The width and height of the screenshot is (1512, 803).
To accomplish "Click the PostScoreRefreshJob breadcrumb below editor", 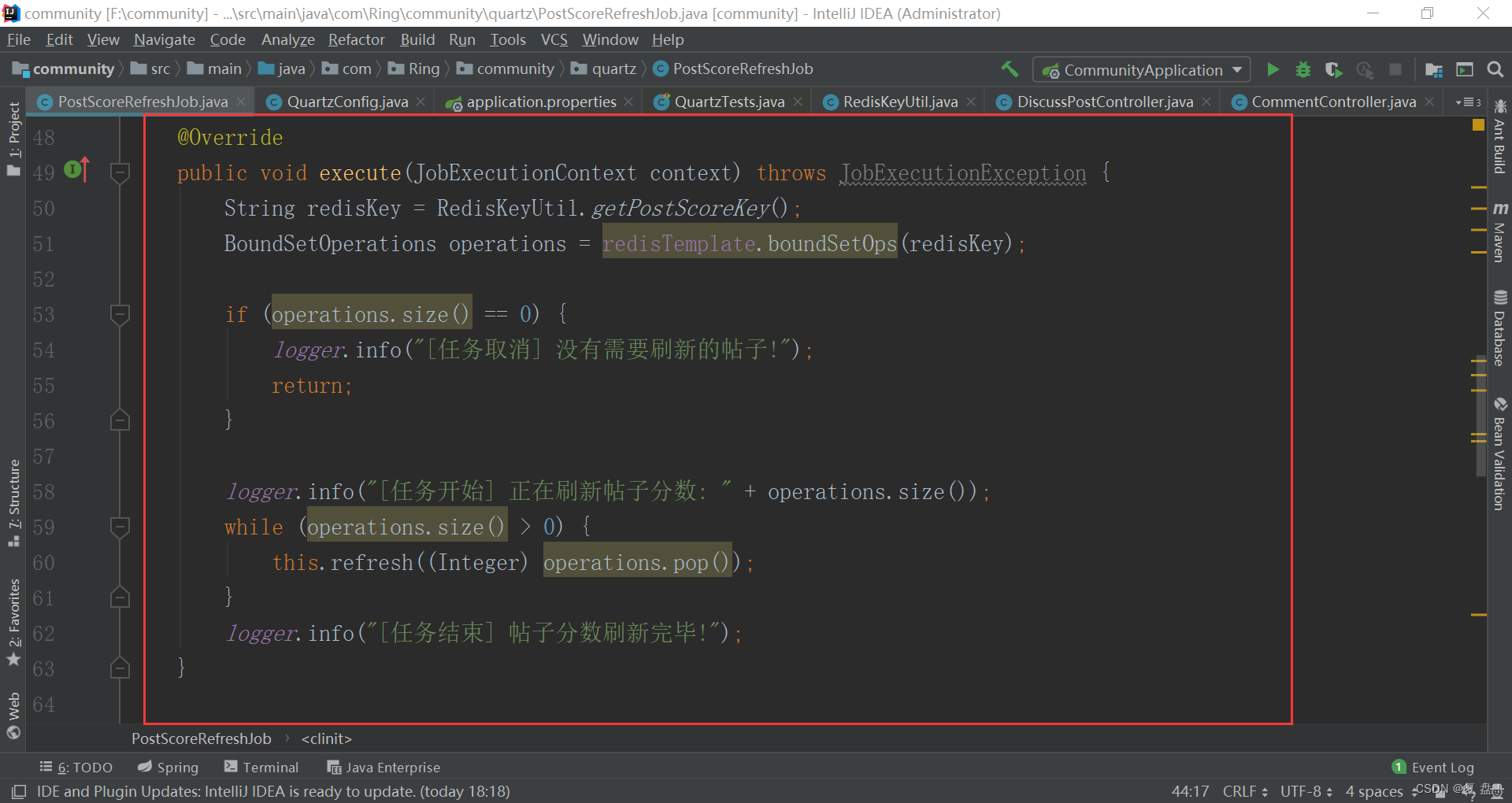I will [x=201, y=738].
